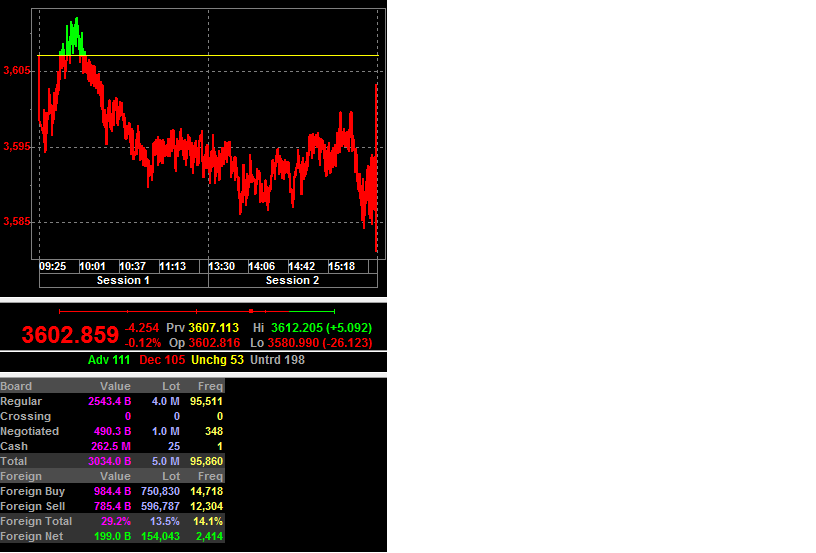Click the Foreign Net lot 154,043

[160, 536]
